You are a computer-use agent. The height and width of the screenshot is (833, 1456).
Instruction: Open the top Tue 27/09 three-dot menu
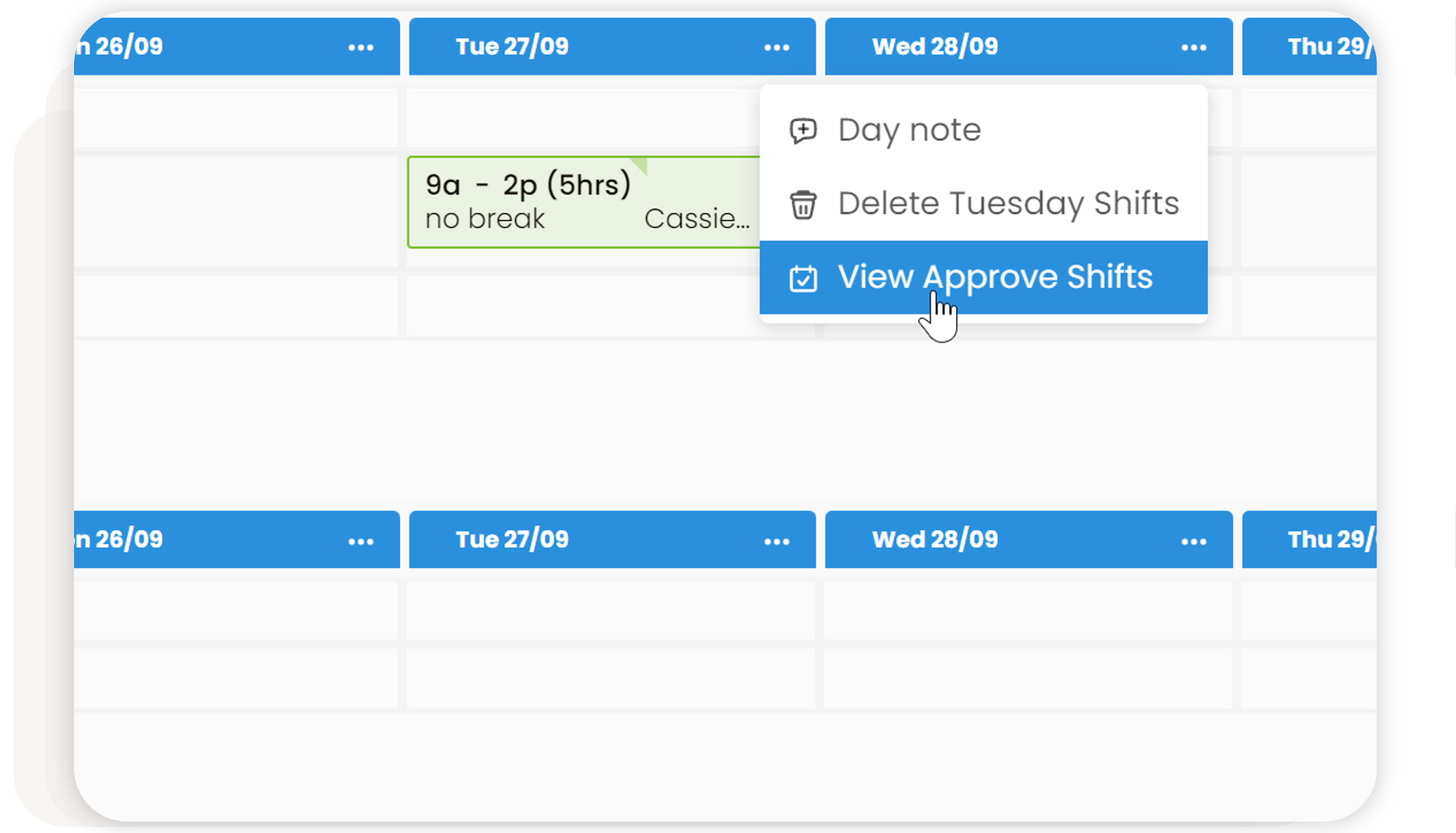777,48
